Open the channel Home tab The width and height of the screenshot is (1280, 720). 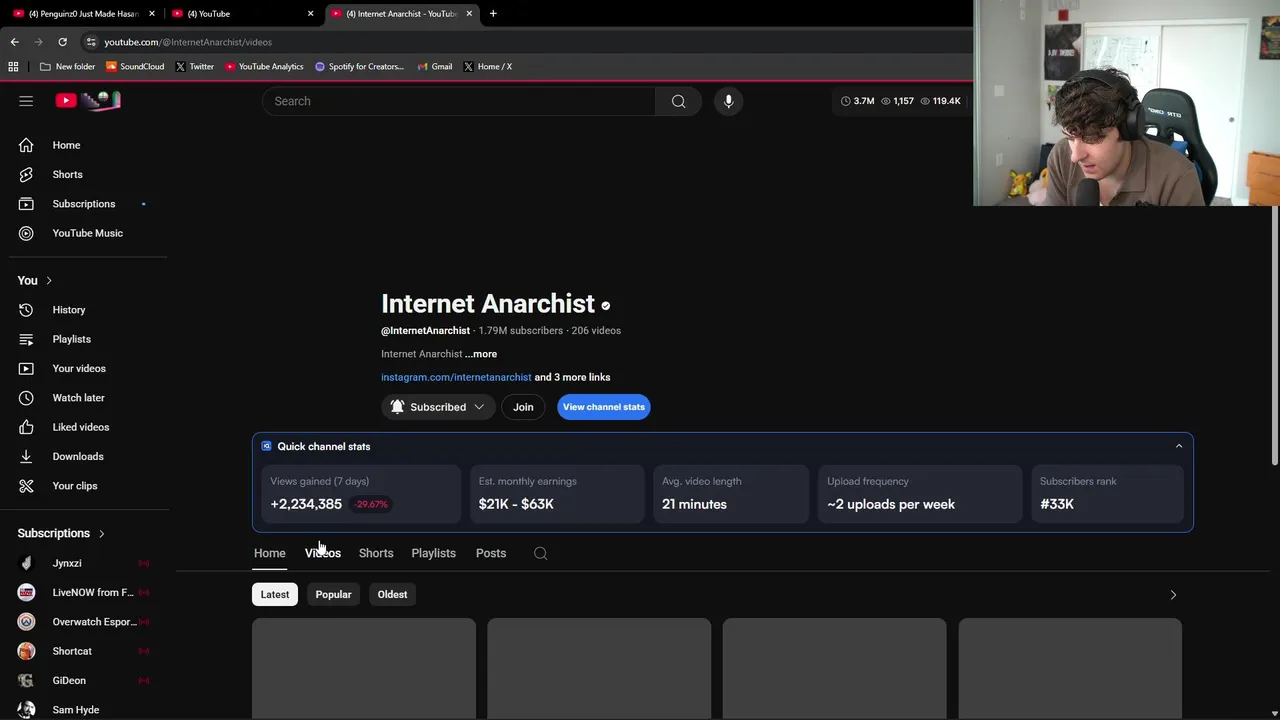[x=269, y=553]
